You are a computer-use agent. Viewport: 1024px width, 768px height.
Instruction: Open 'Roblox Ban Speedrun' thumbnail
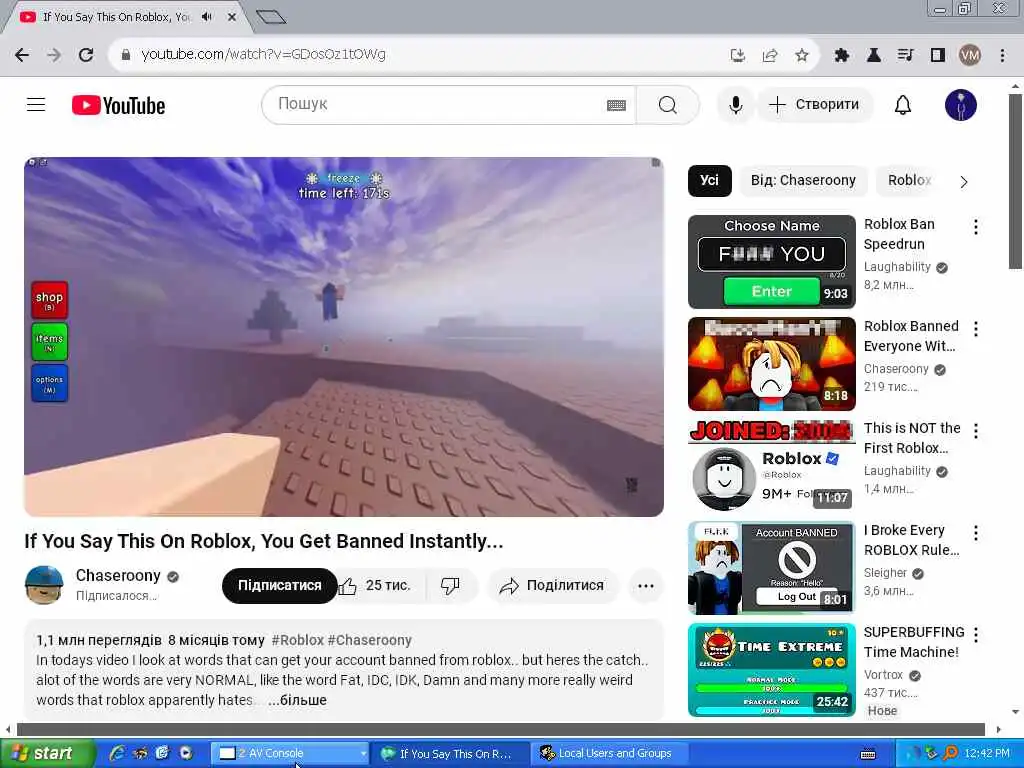pos(771,262)
